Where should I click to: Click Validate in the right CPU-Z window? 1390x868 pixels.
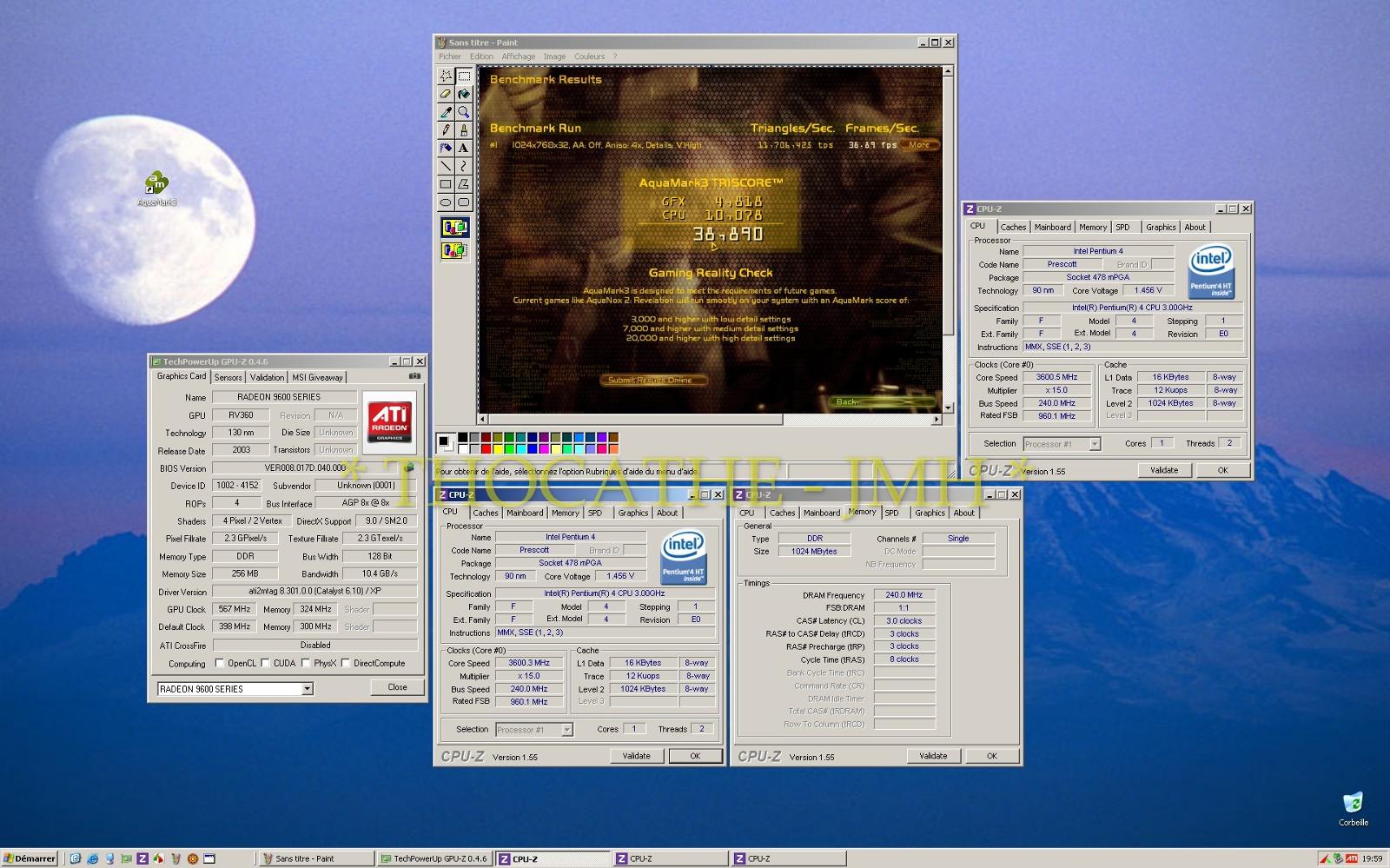tap(1164, 470)
